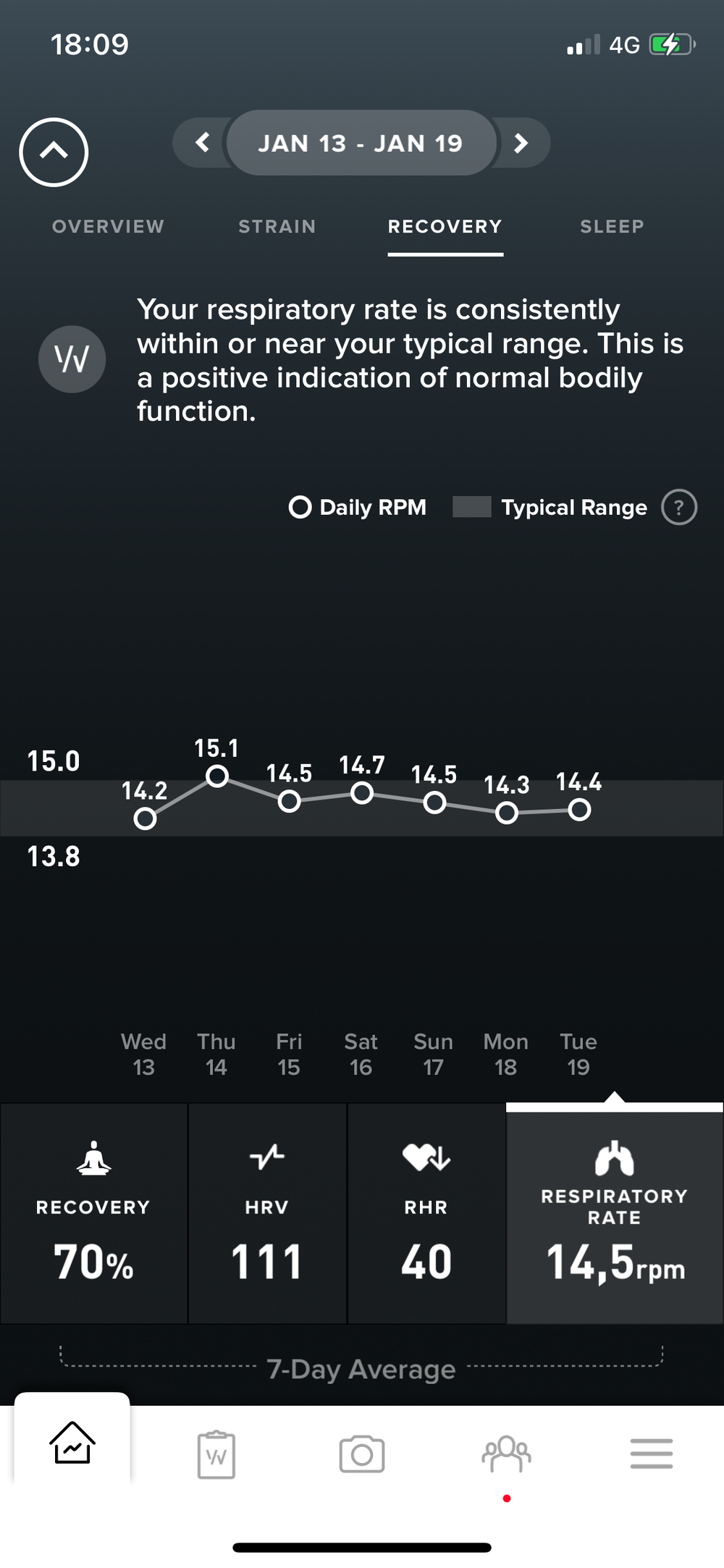Image resolution: width=724 pixels, height=1568 pixels.
Task: Open the hamburger menu icon
Action: pyautogui.click(x=651, y=1454)
